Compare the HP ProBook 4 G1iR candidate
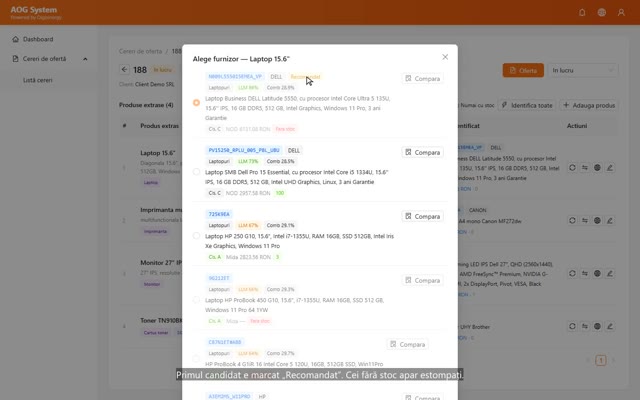 pyautogui.click(x=407, y=344)
